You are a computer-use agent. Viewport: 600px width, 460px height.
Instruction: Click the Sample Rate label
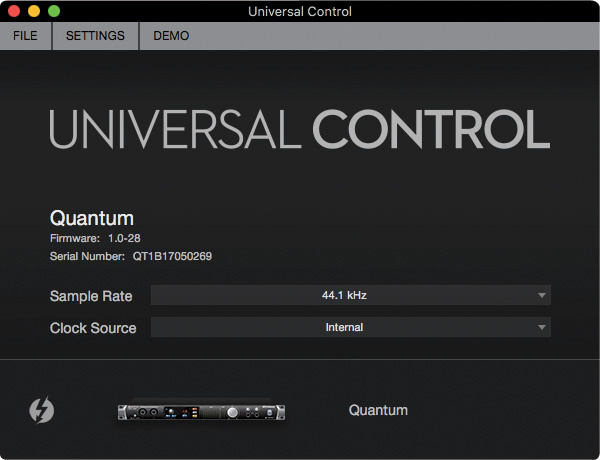pos(93,296)
